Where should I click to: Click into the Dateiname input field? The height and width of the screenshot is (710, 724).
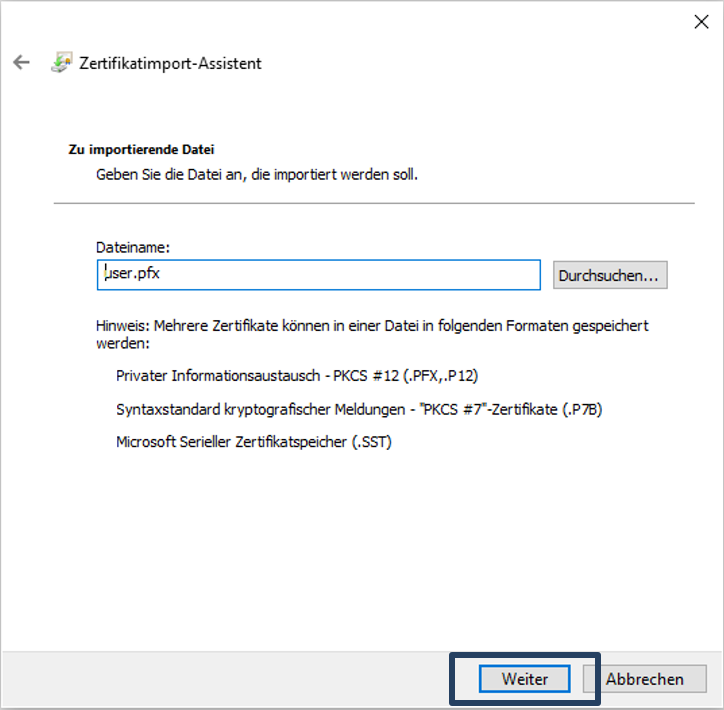click(318, 275)
